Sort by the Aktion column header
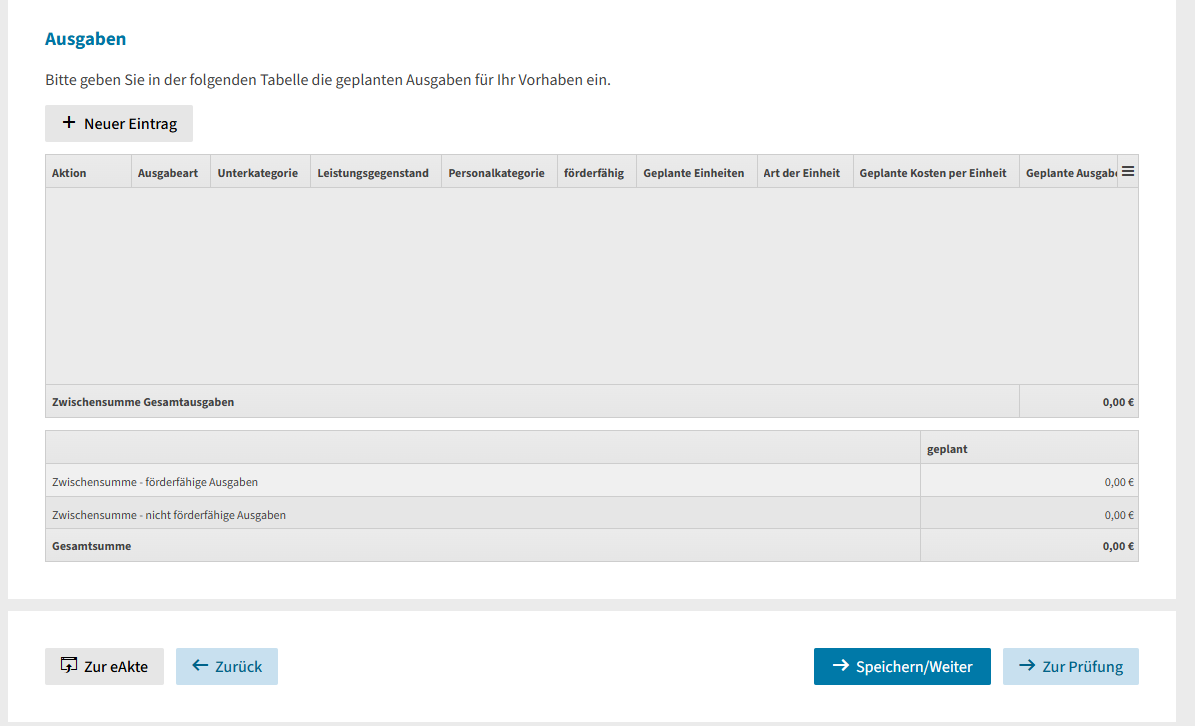 point(69,173)
